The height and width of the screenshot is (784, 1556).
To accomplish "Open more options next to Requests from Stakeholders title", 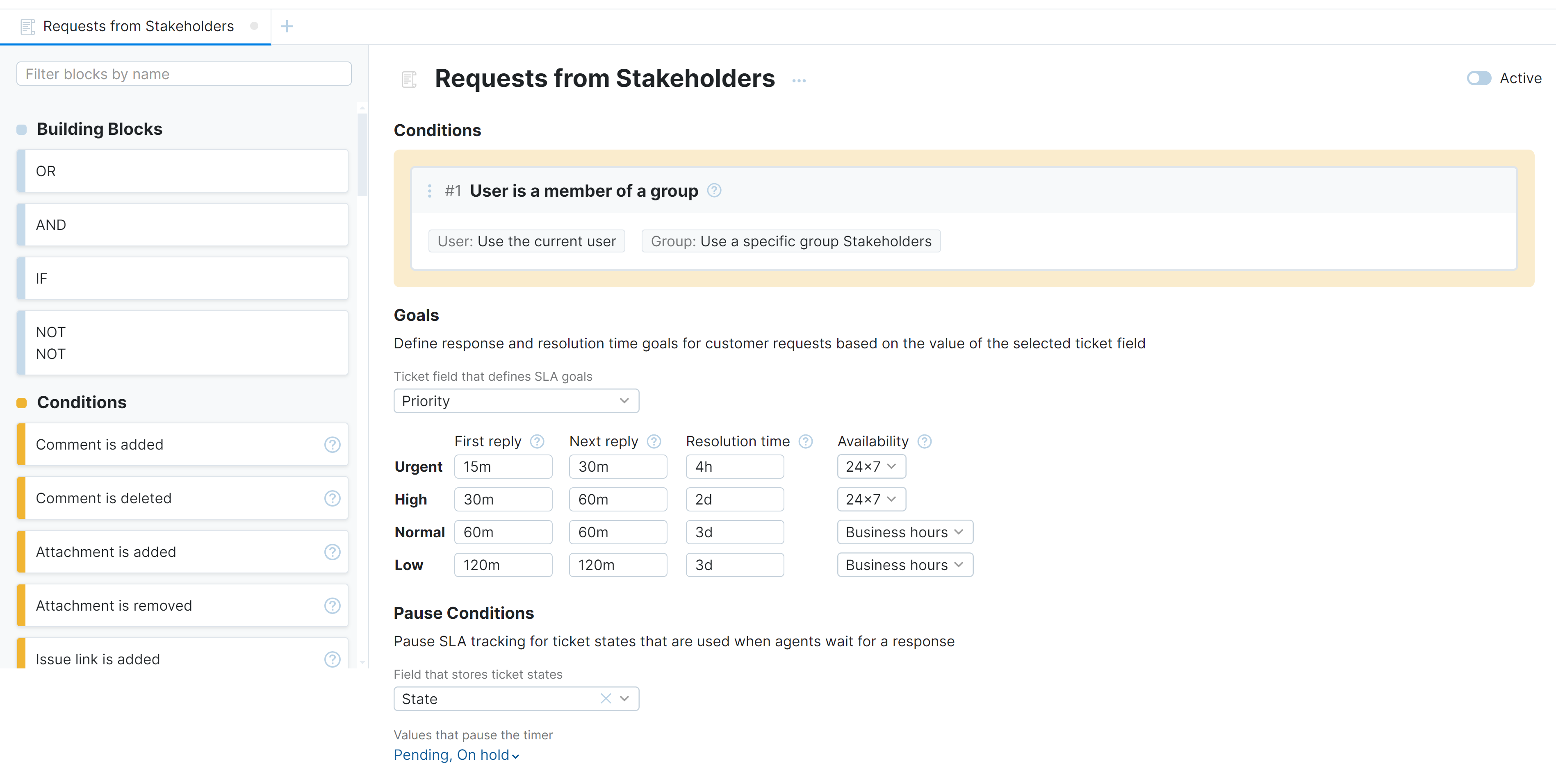I will [799, 80].
